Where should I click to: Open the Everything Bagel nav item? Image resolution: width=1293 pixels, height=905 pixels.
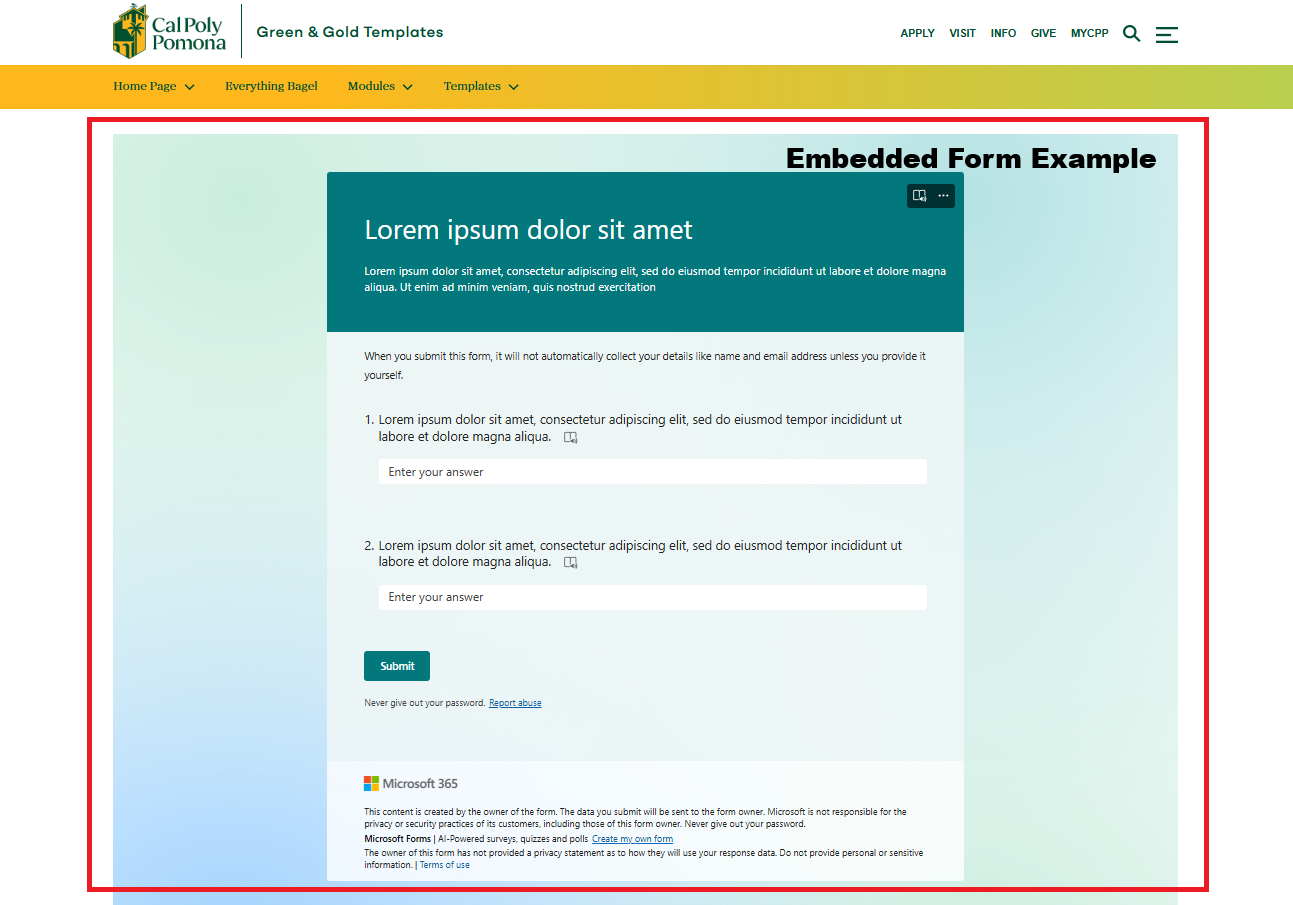(271, 87)
